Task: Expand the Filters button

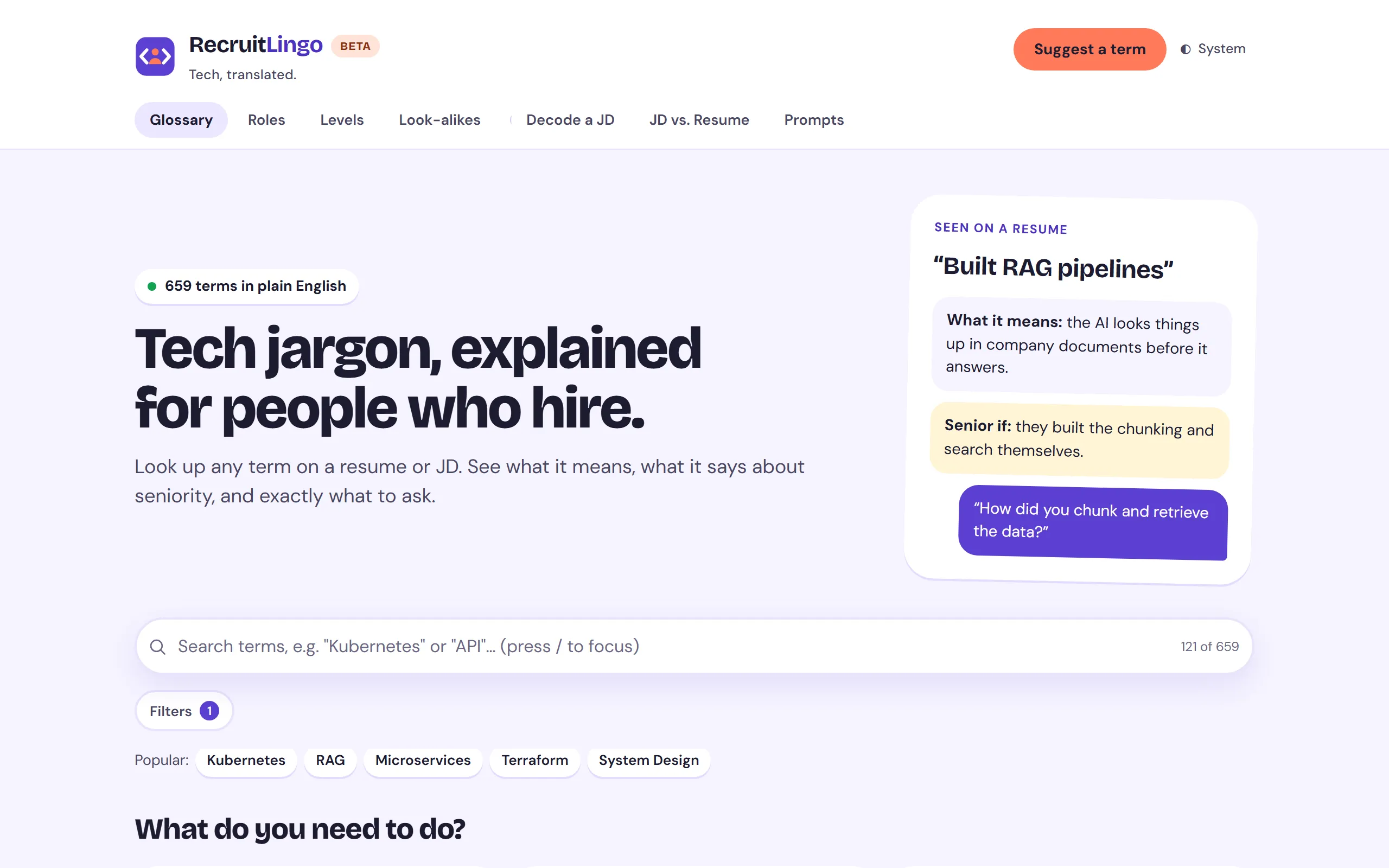Action: (x=184, y=711)
